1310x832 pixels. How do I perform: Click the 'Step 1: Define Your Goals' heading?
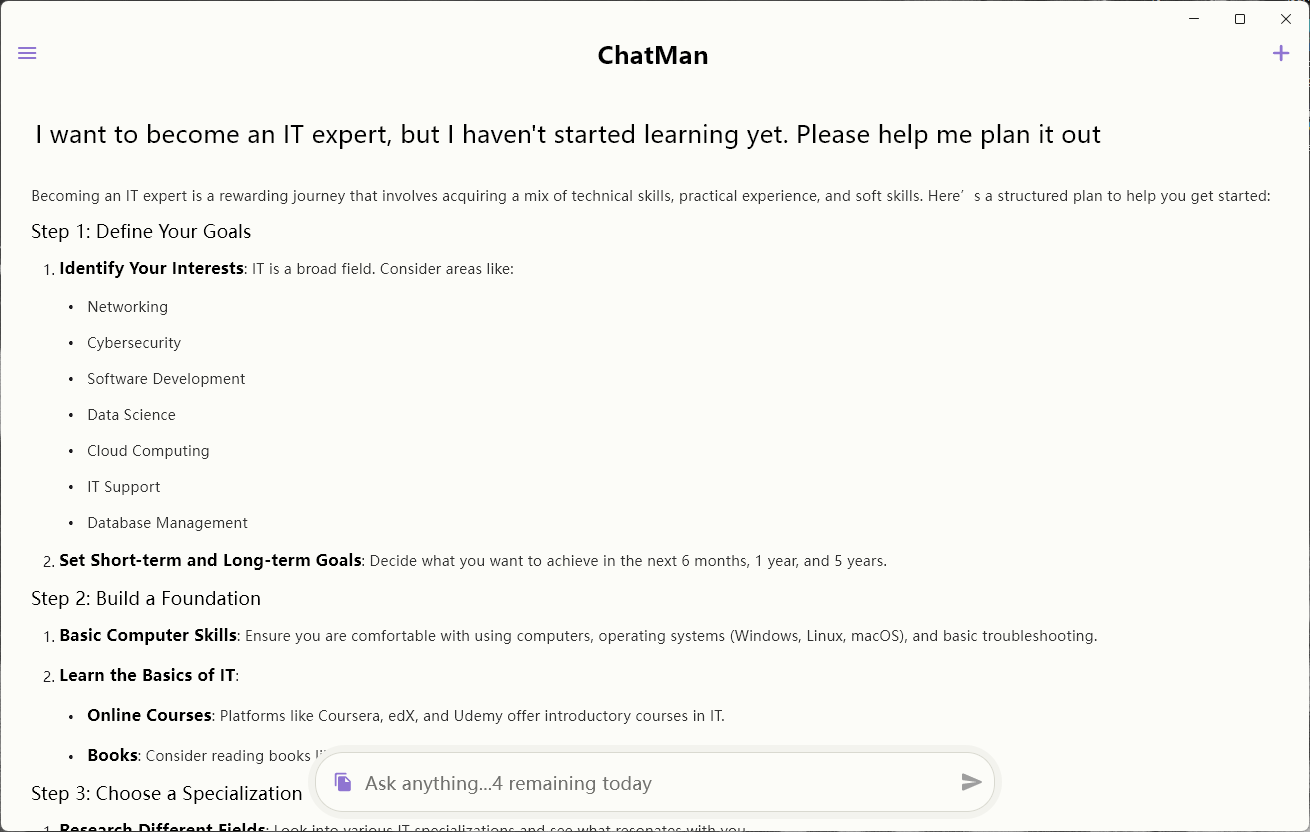[x=141, y=232]
